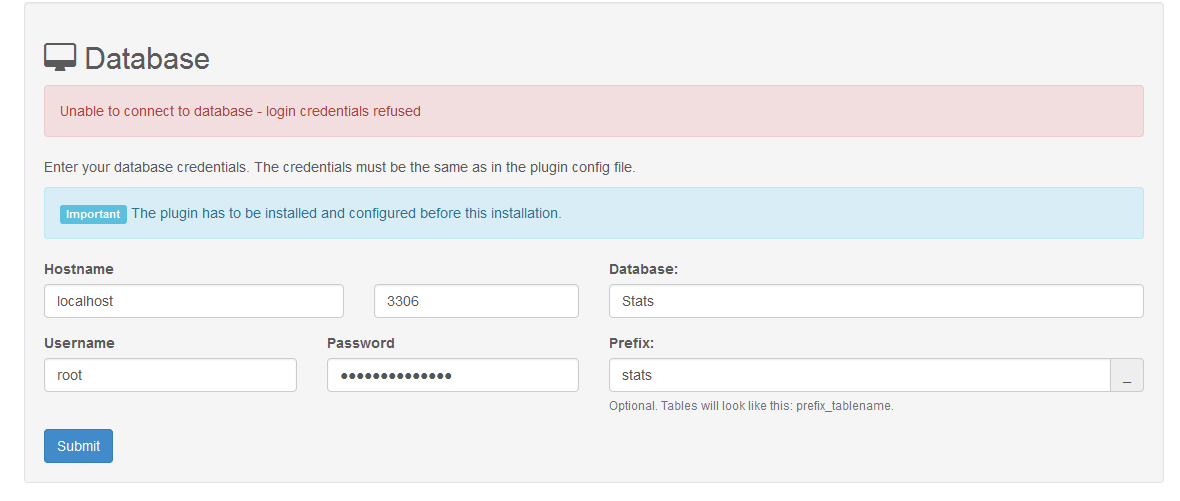Focus the masked Password field

[x=452, y=375]
